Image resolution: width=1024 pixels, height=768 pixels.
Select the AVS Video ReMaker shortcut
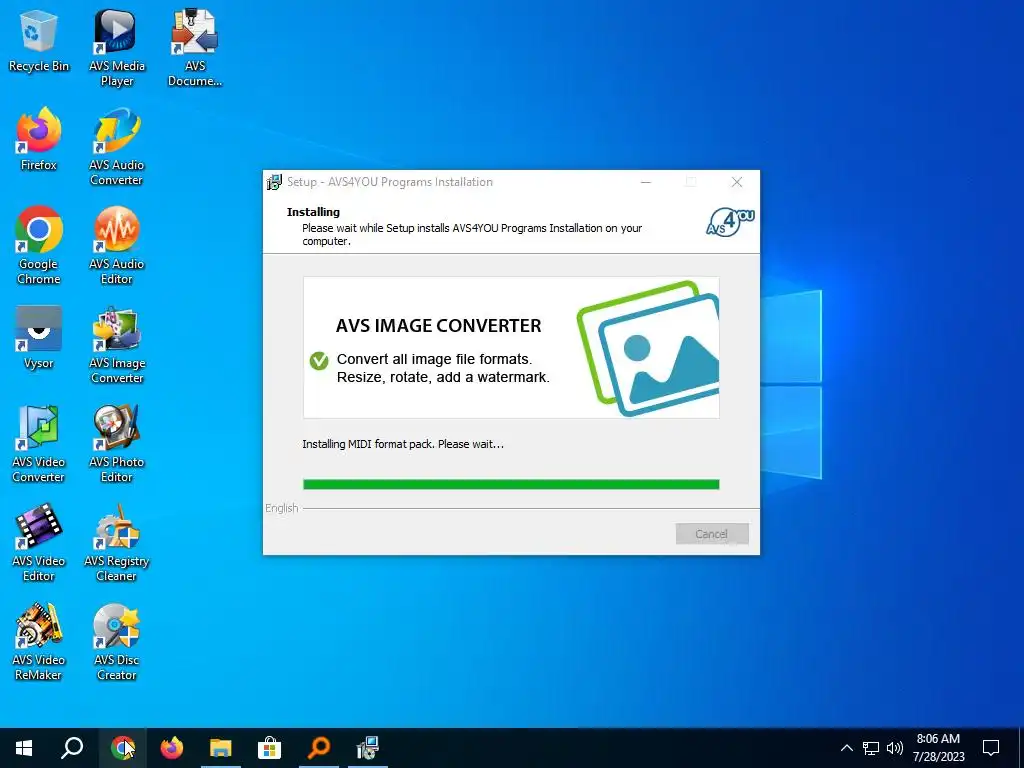tap(39, 643)
